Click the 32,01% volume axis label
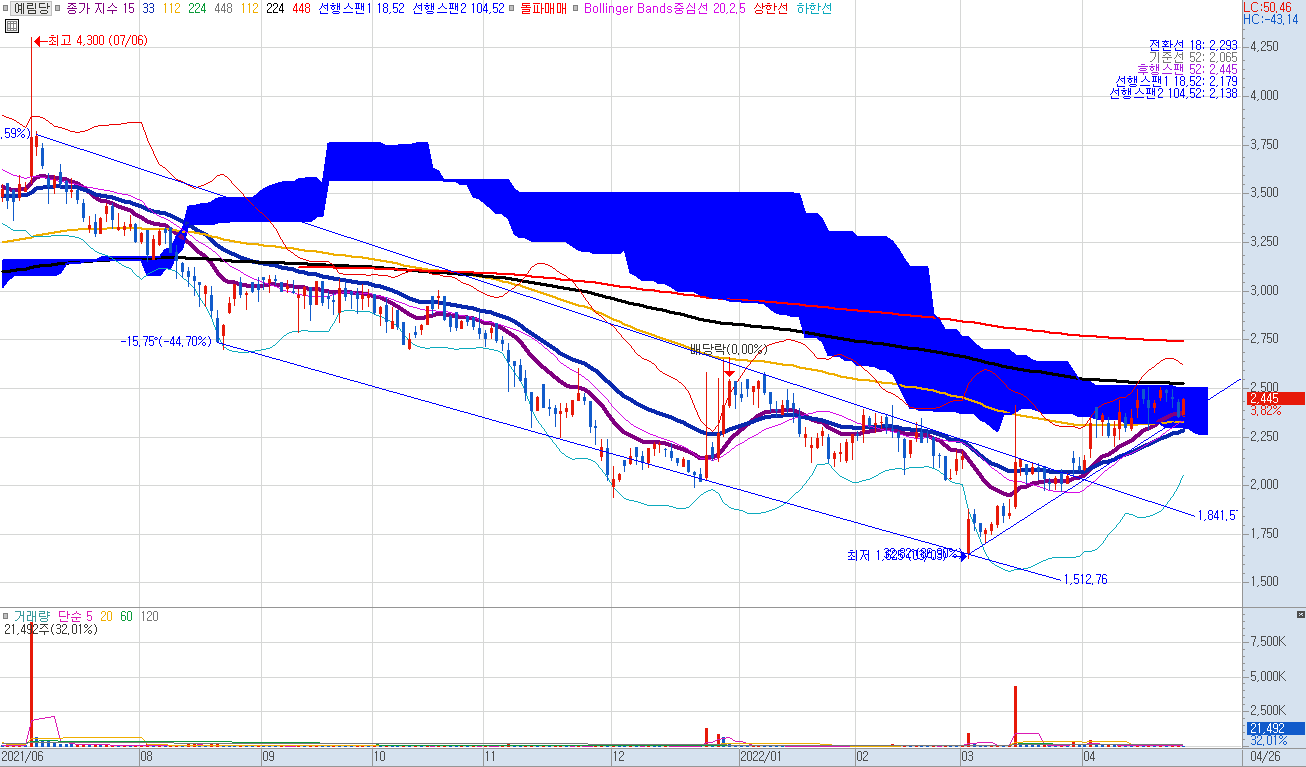The width and height of the screenshot is (1306, 767). click(1267, 741)
